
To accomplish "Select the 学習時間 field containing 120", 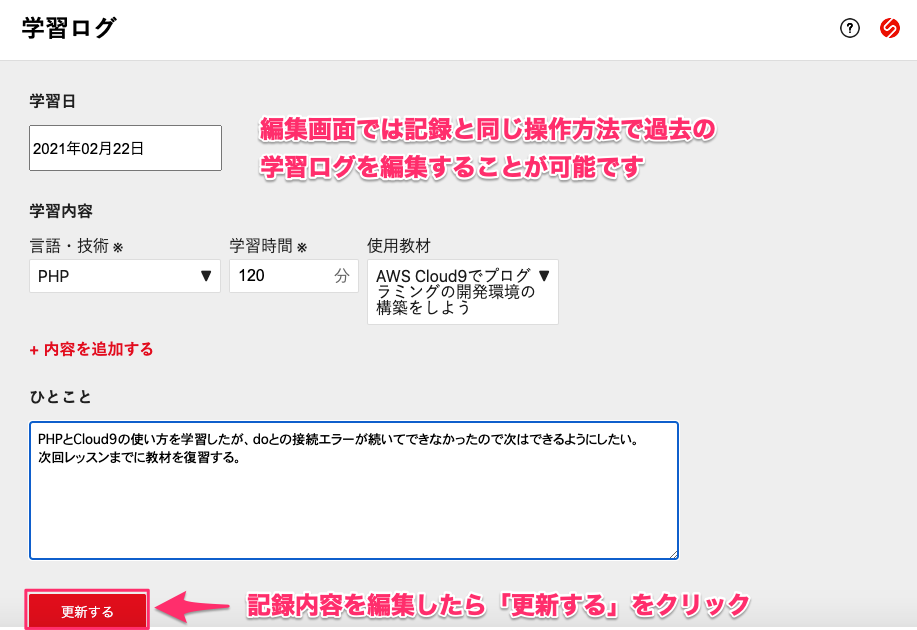I will tap(290, 276).
